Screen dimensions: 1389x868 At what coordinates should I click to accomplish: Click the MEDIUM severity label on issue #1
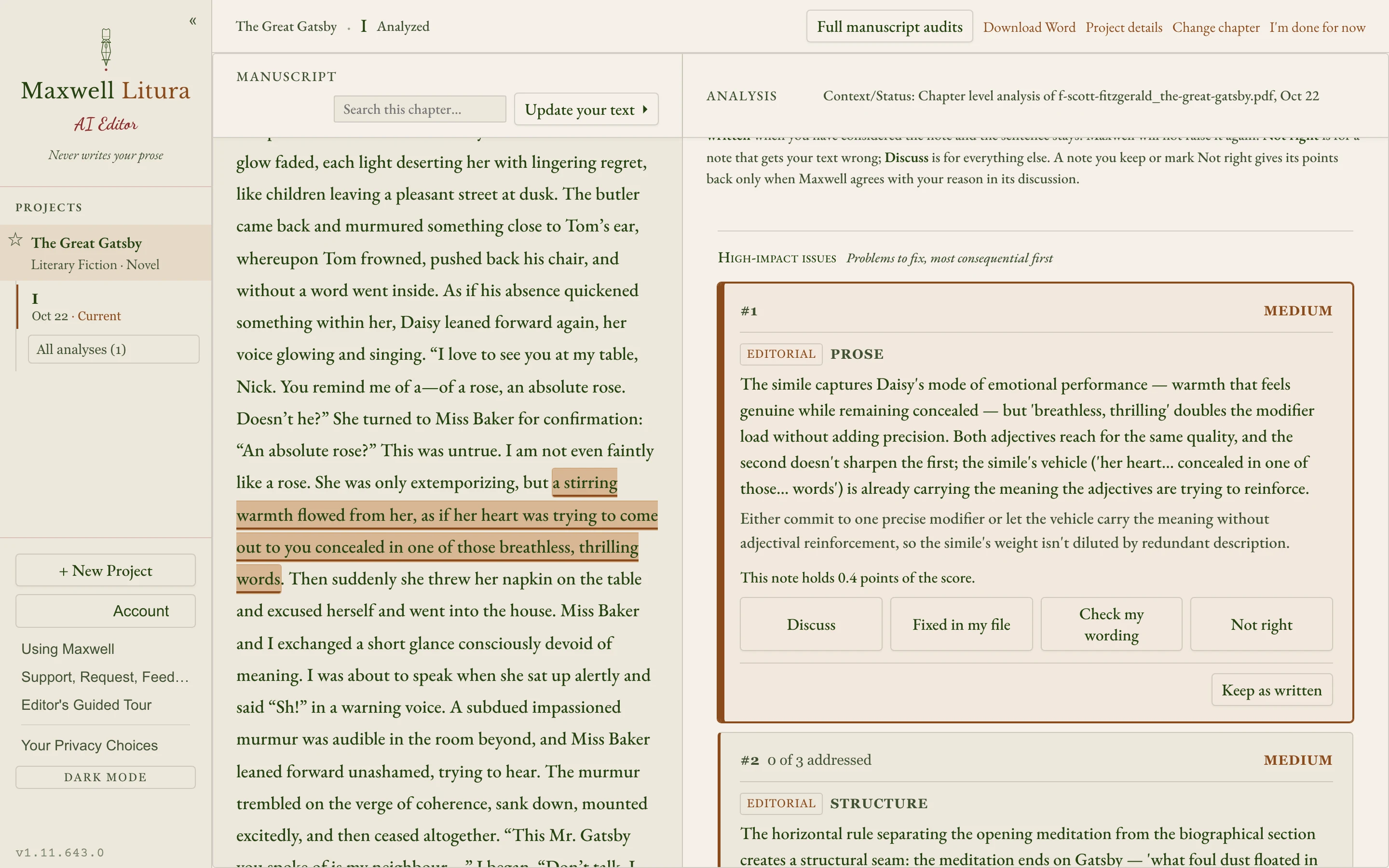1298,311
